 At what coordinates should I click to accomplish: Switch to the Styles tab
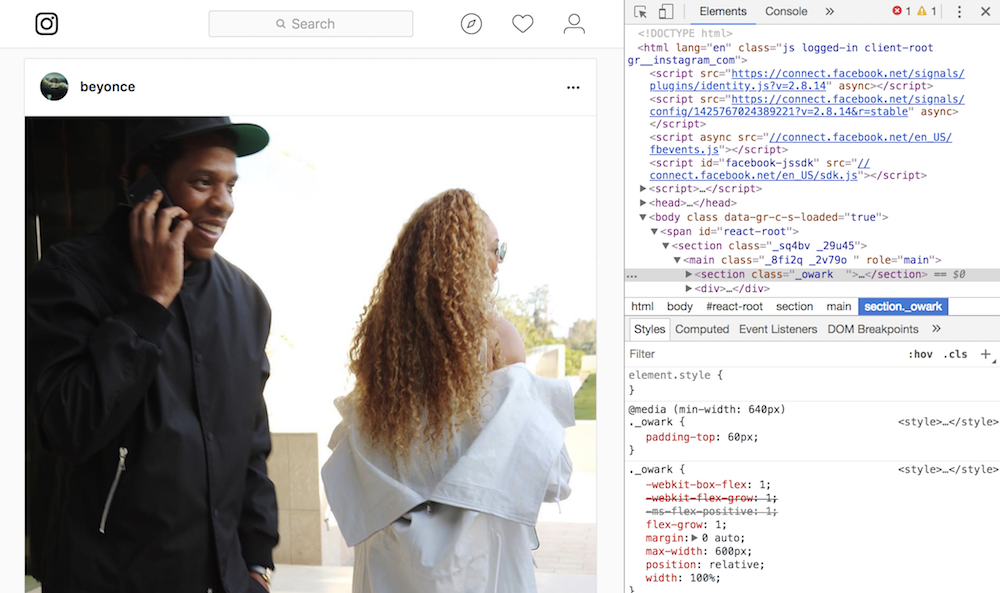649,329
